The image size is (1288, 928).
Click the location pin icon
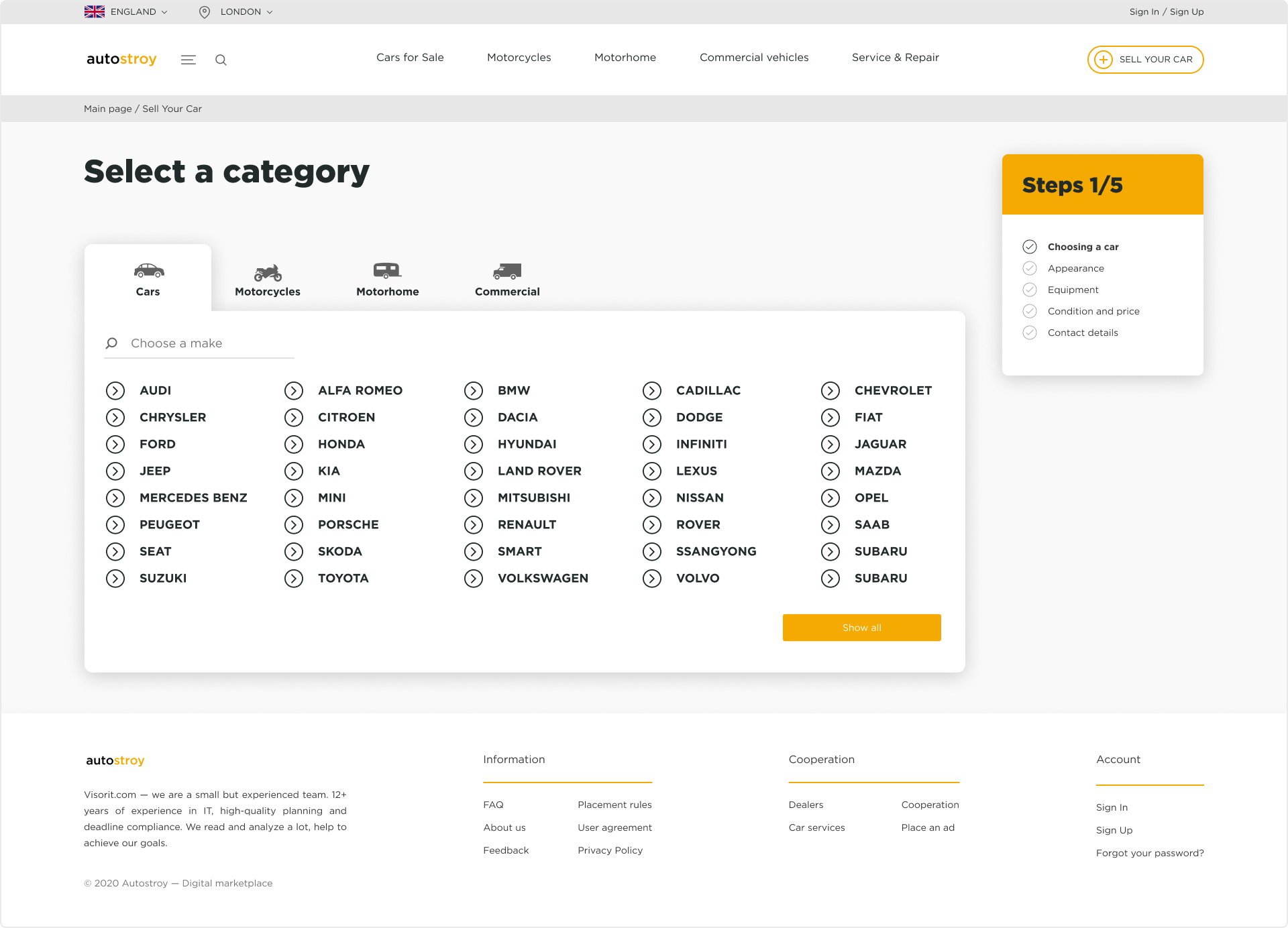pos(205,11)
